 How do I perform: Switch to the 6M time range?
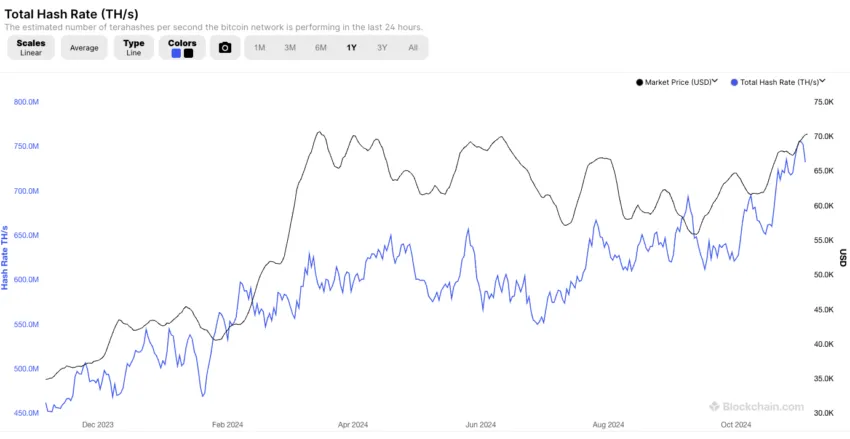(320, 48)
